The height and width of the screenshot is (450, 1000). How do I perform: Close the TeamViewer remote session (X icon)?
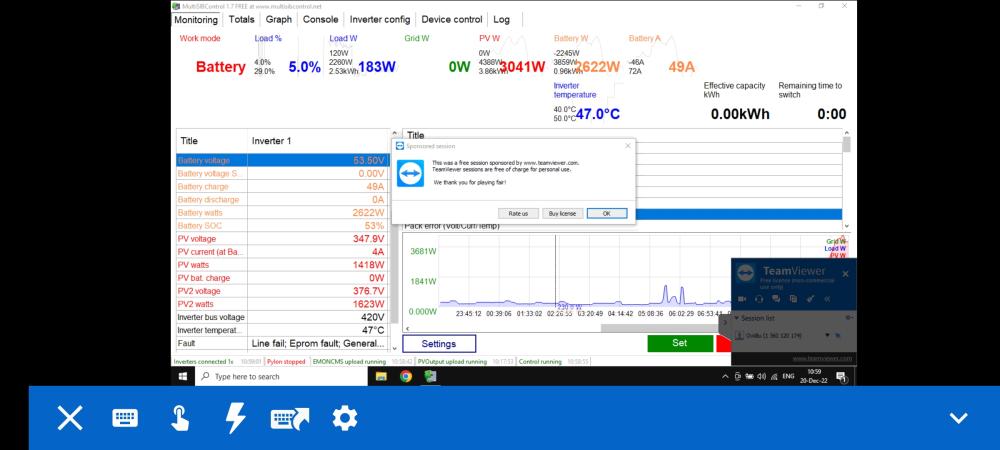[x=70, y=419]
